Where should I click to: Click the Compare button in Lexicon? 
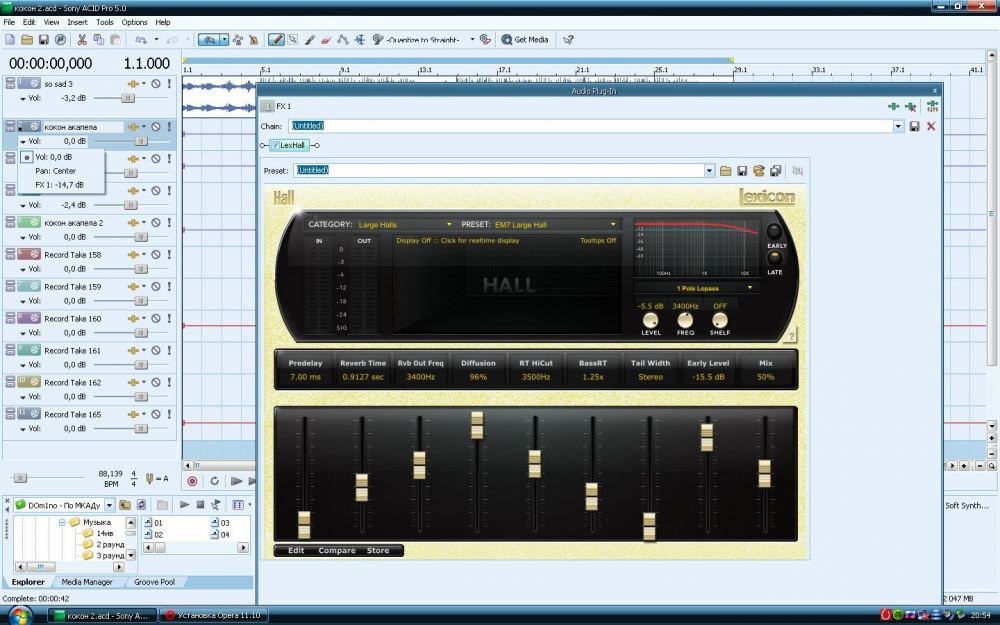(x=337, y=550)
